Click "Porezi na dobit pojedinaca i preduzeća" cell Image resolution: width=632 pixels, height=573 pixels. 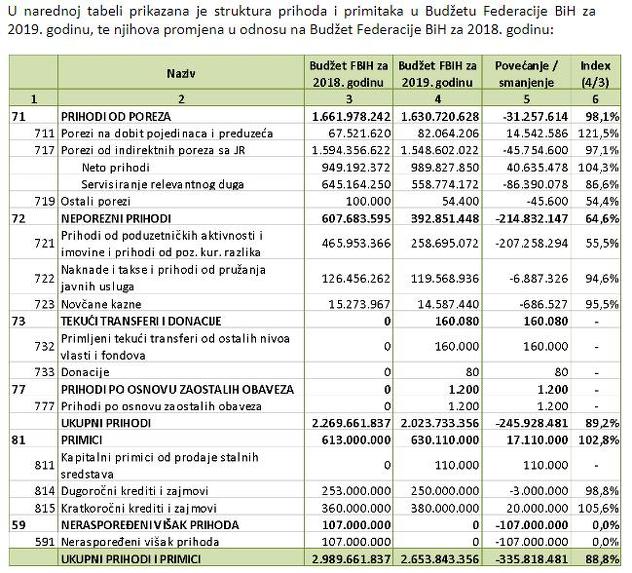point(148,133)
